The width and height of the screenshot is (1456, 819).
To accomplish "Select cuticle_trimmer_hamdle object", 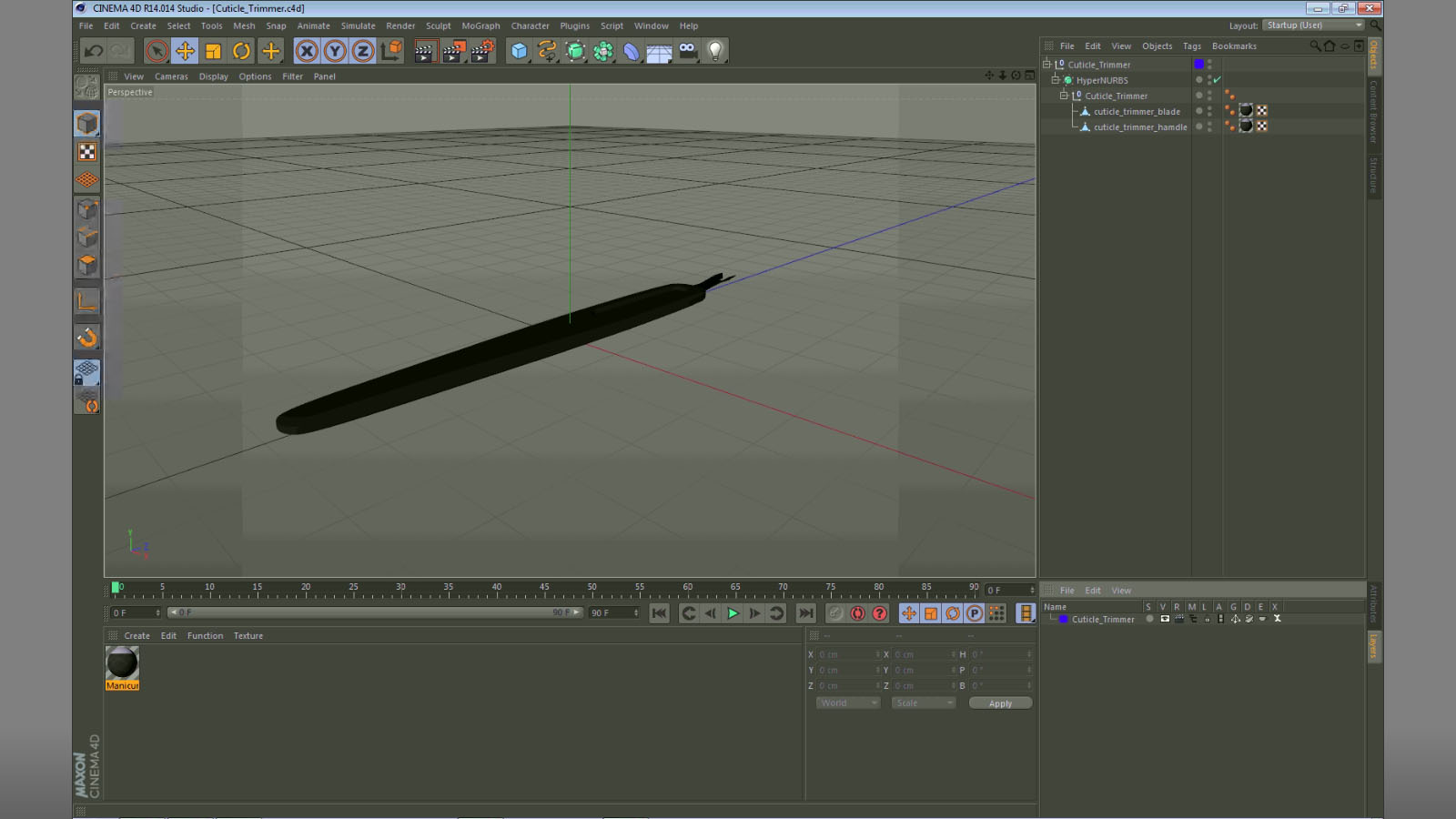I will coord(1140,127).
